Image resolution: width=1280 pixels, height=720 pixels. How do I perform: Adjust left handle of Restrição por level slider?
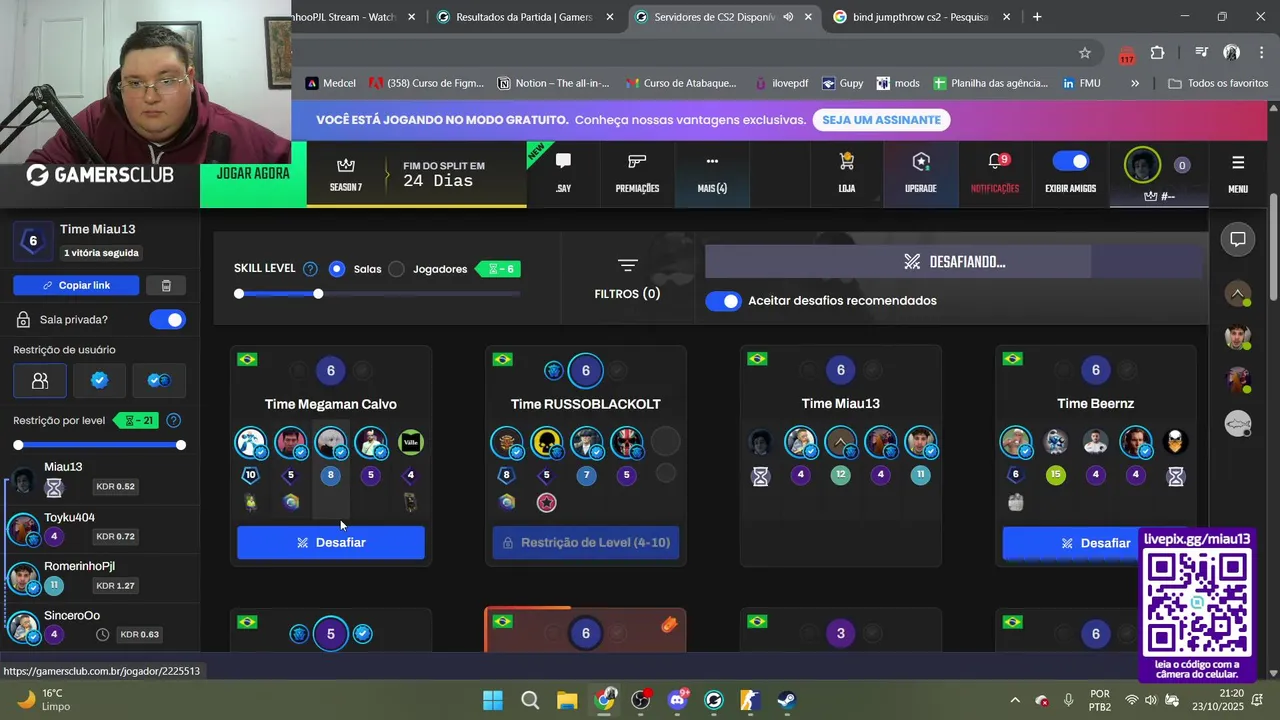18,445
